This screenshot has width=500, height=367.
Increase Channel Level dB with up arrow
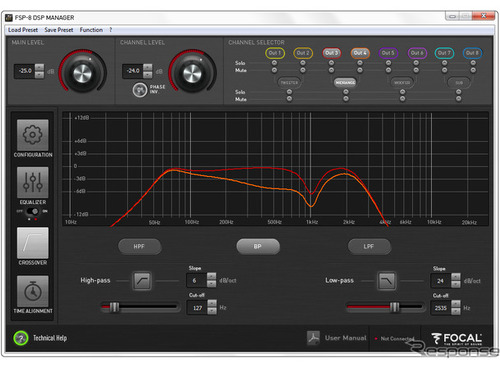148,67
